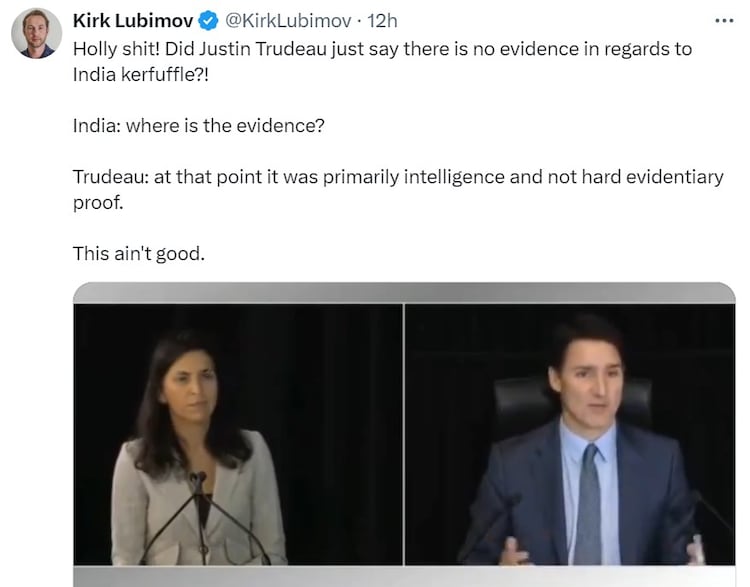Click the "India: where is the evidence?" line

coord(199,126)
